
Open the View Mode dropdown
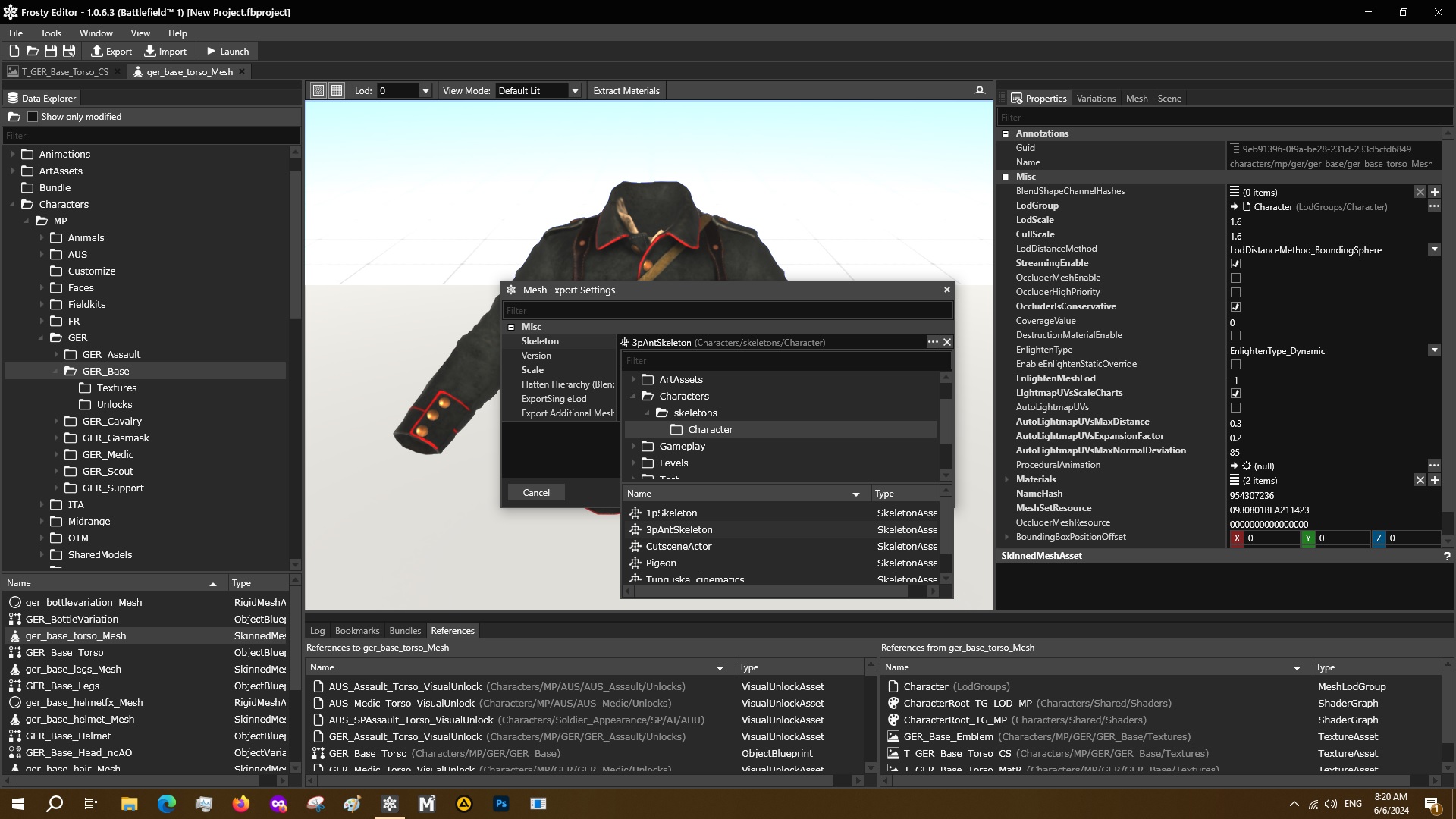coord(575,90)
